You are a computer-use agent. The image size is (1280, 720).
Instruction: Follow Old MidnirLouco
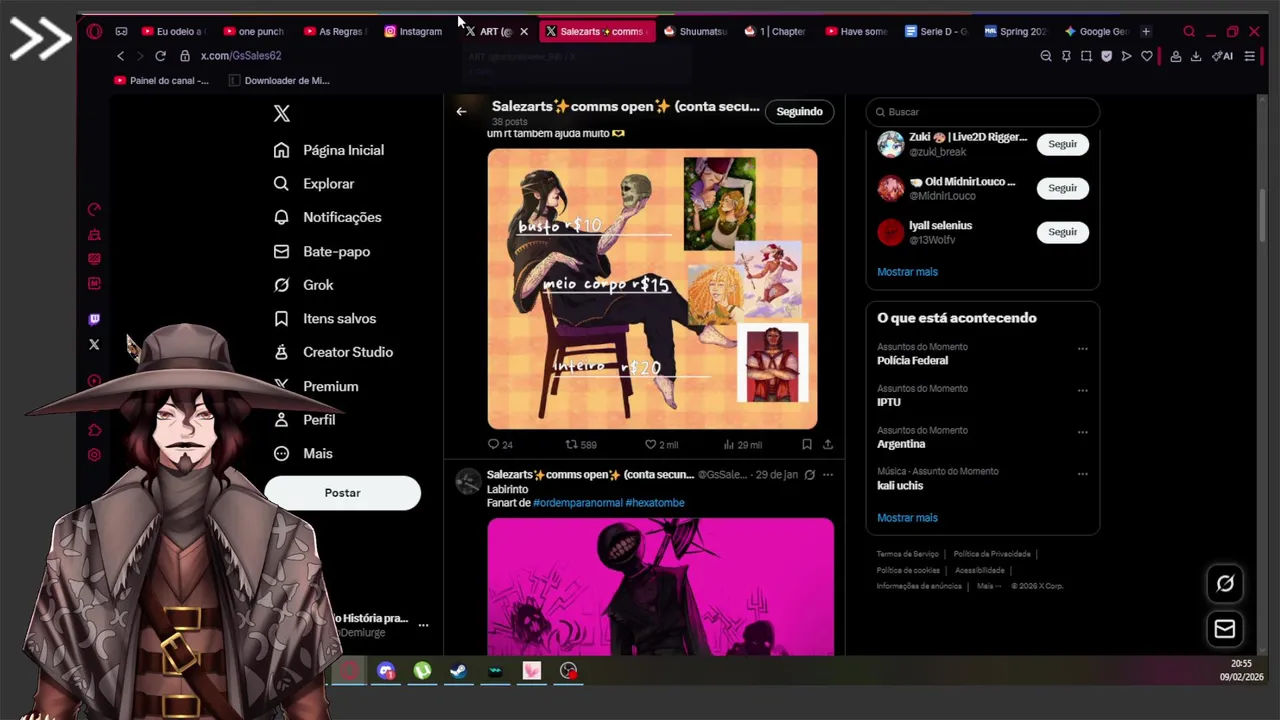[x=1062, y=188]
